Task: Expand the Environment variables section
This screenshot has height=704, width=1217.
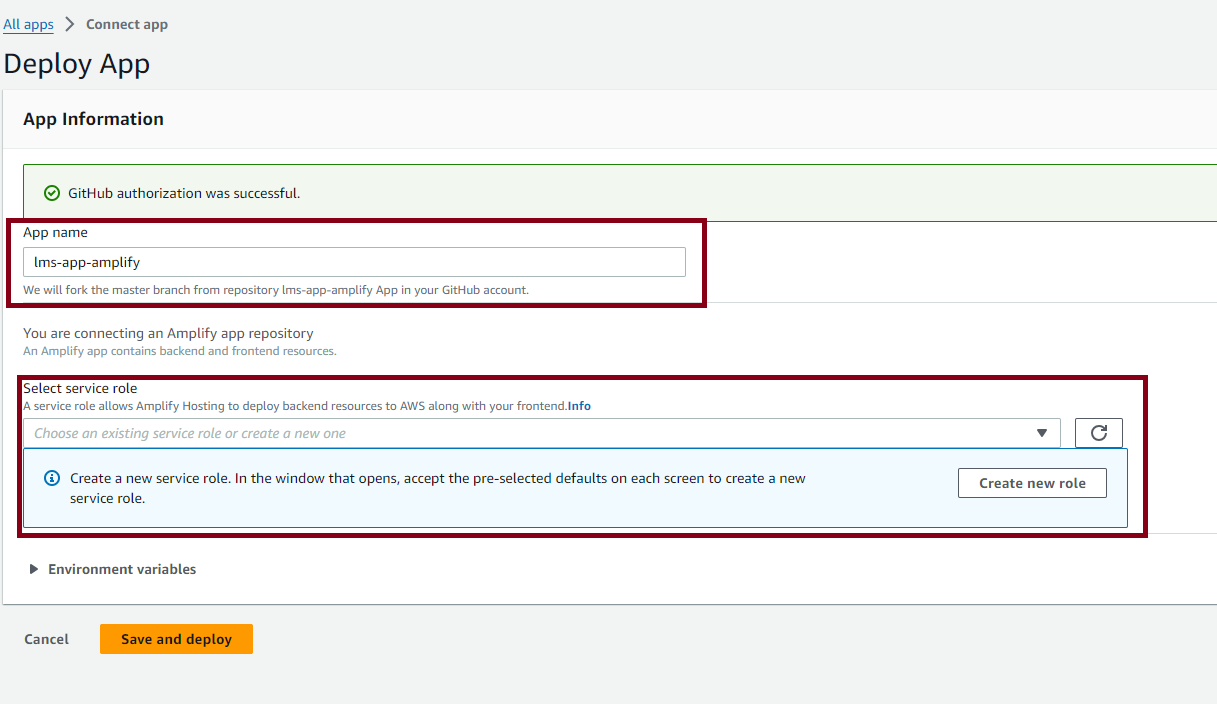Action: click(113, 569)
